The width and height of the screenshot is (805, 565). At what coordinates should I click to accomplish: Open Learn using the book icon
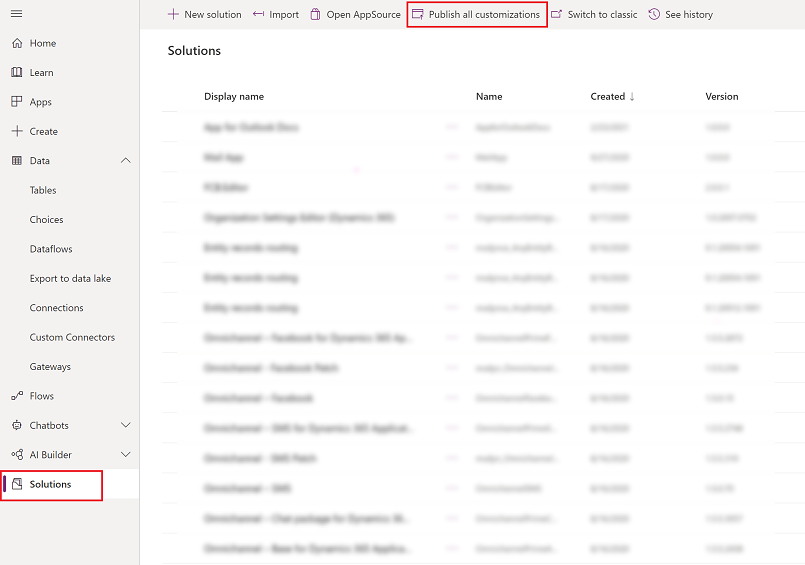17,72
